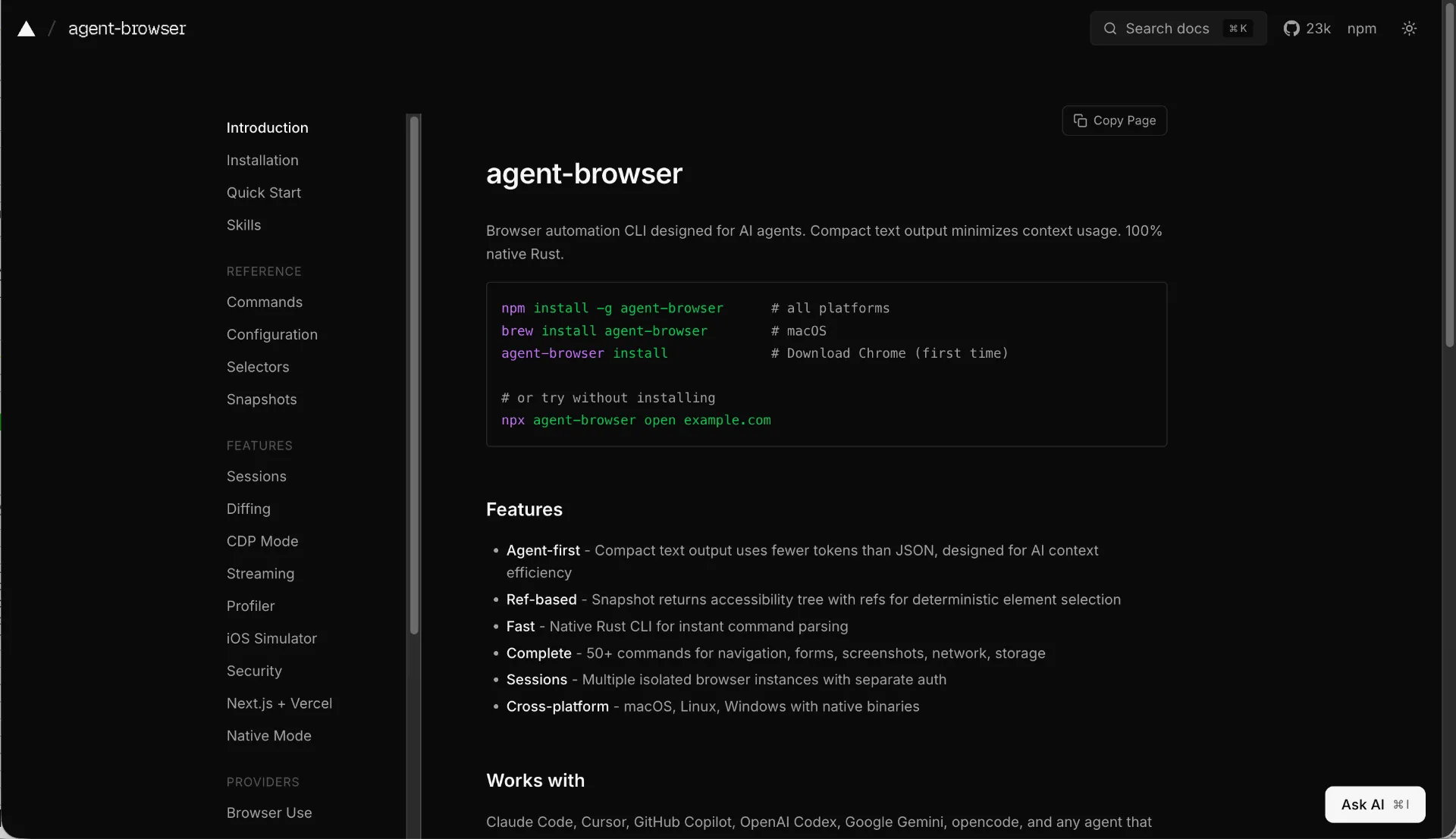Click the magnifier icon in the search bar
The image size is (1456, 839).
pyautogui.click(x=1111, y=28)
